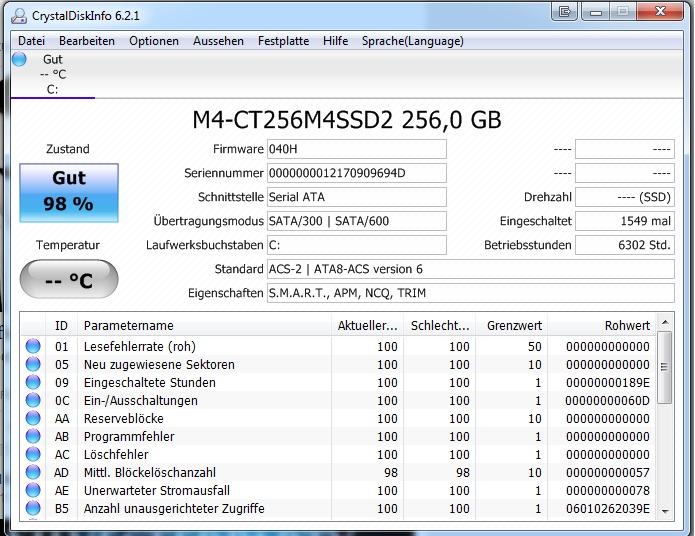Image resolution: width=695 pixels, height=536 pixels.
Task: Click the Standard field ACS-2 | ATA8-ACS
Action: pyautogui.click(x=471, y=269)
